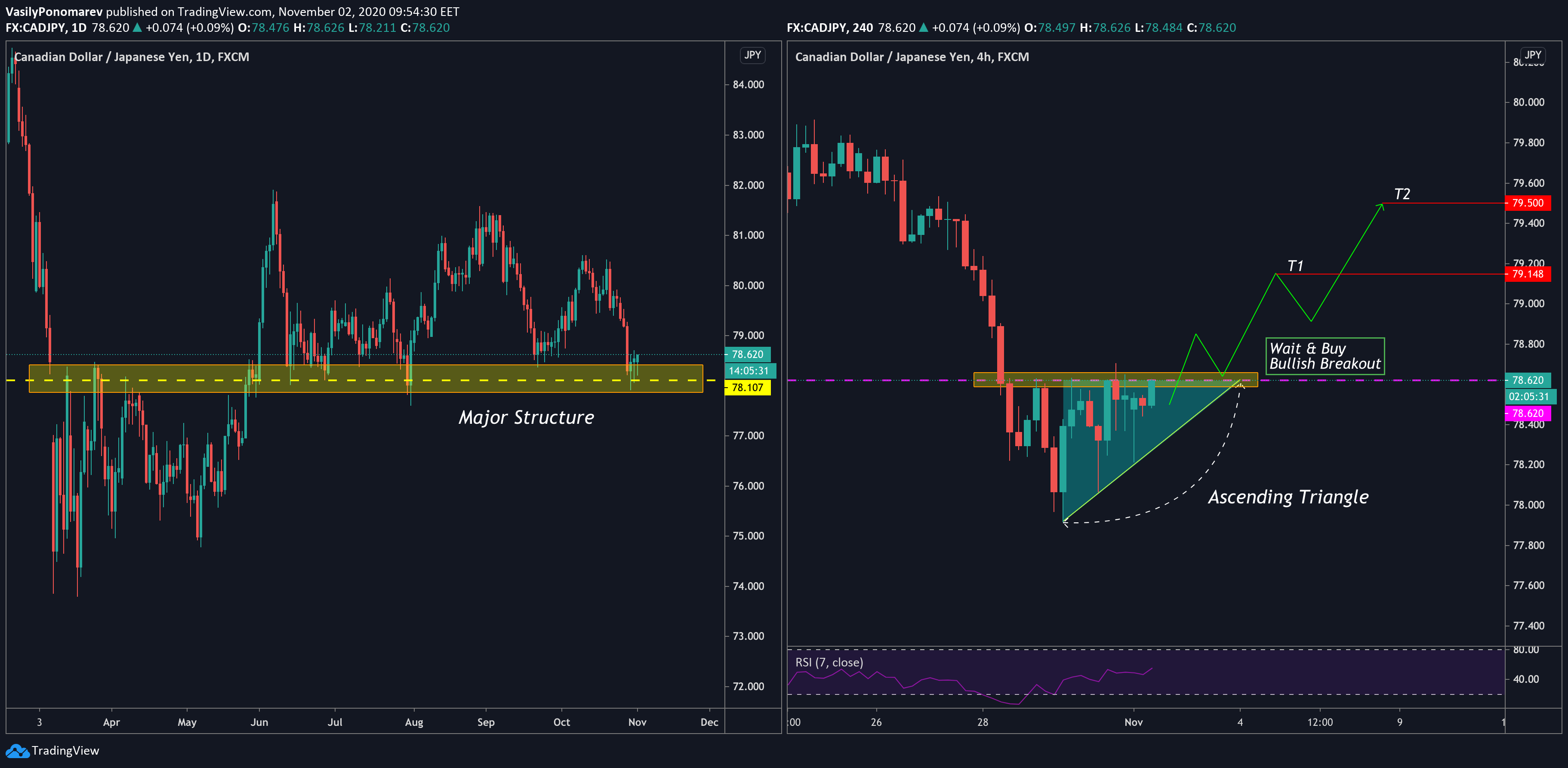Click the green 78.620 price label on the 4h chart
1568x768 pixels.
(1528, 381)
